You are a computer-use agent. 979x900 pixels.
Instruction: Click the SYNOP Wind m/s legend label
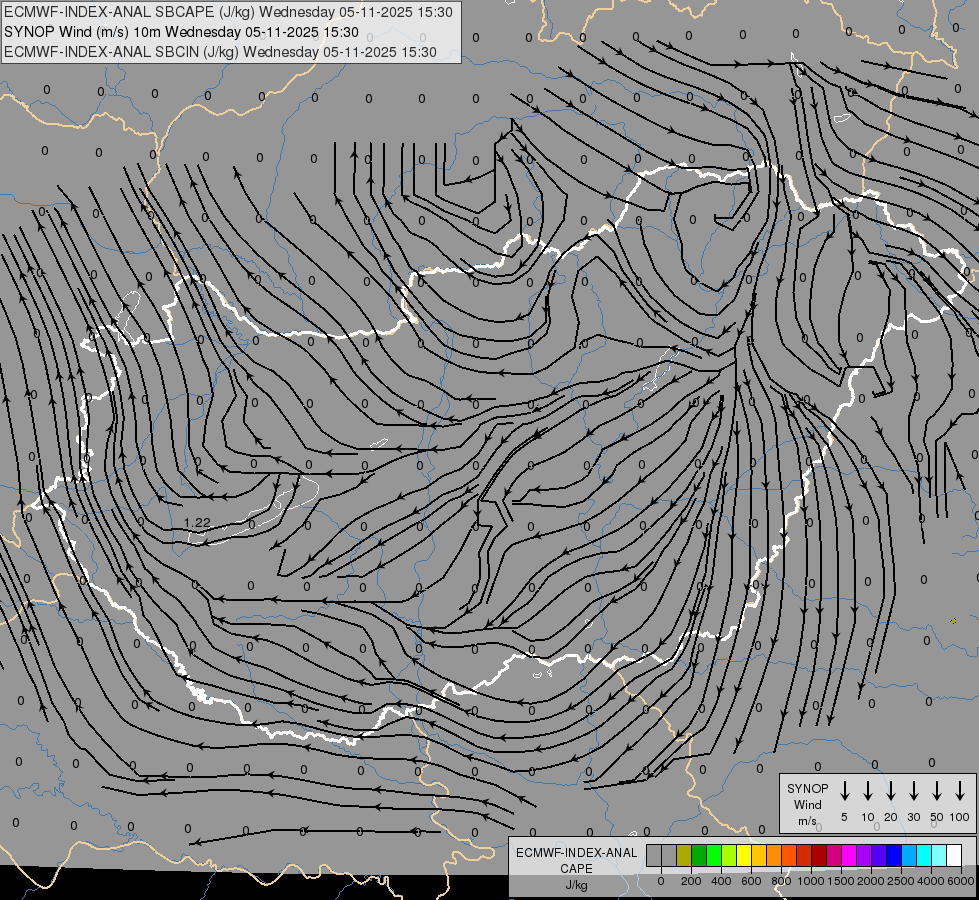click(807, 804)
